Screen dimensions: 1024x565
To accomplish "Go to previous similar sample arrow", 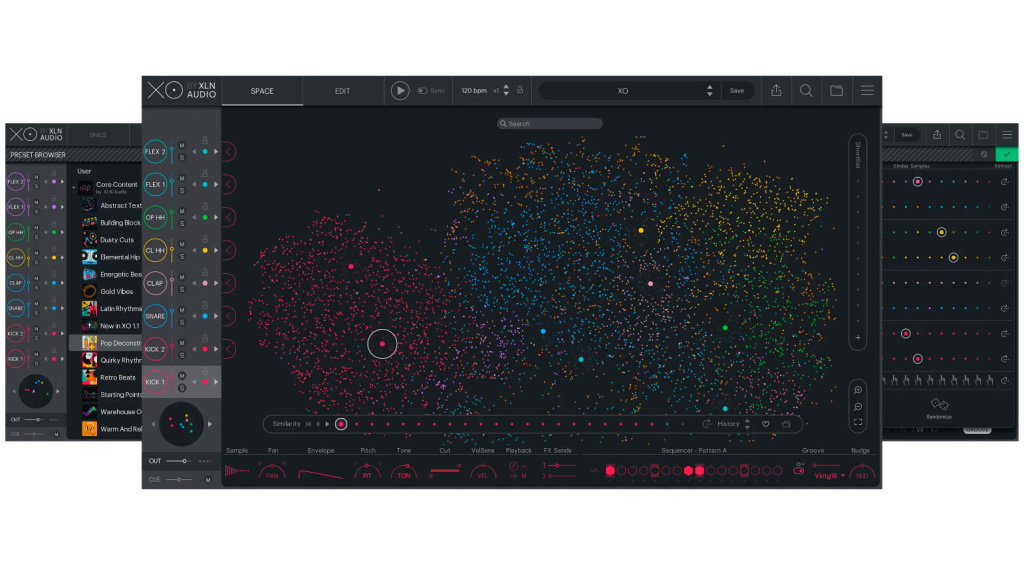I will click(318, 424).
